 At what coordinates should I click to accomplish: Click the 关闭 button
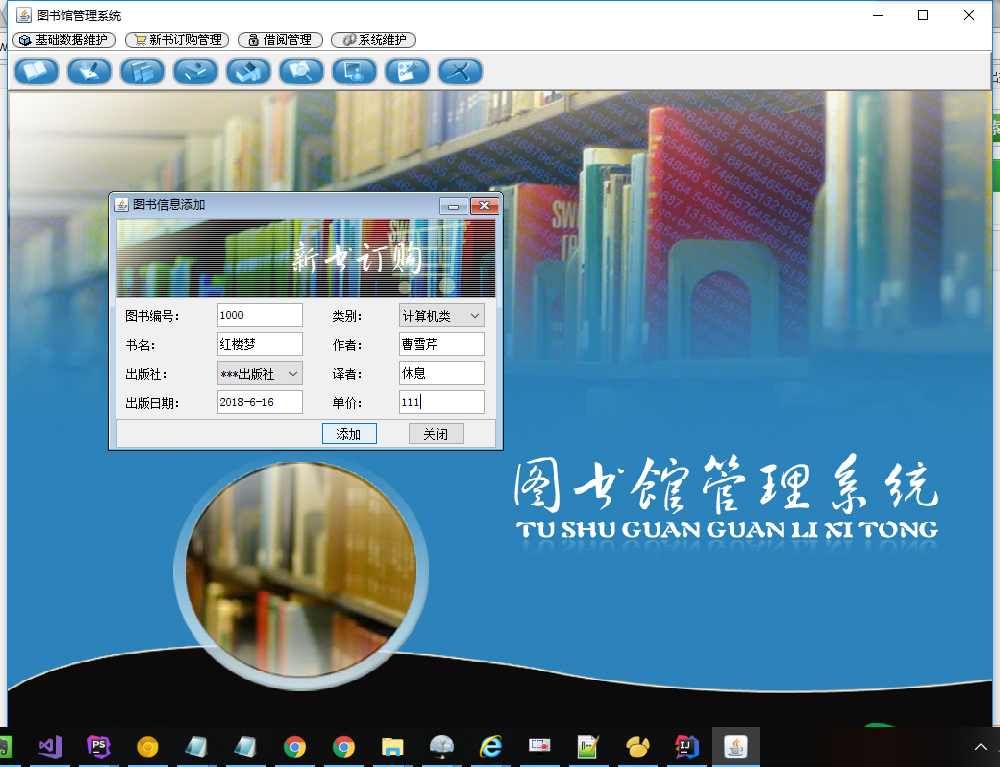[x=436, y=434]
